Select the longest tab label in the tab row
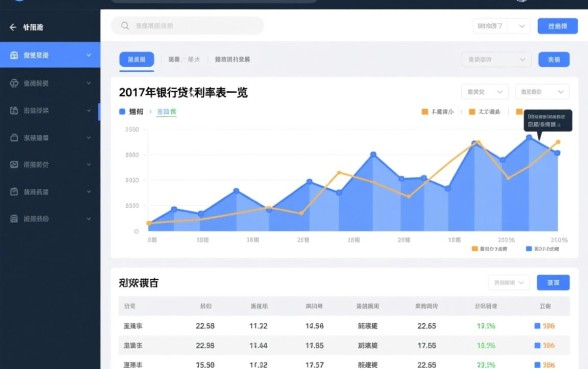This screenshot has width=588, height=369. point(232,59)
